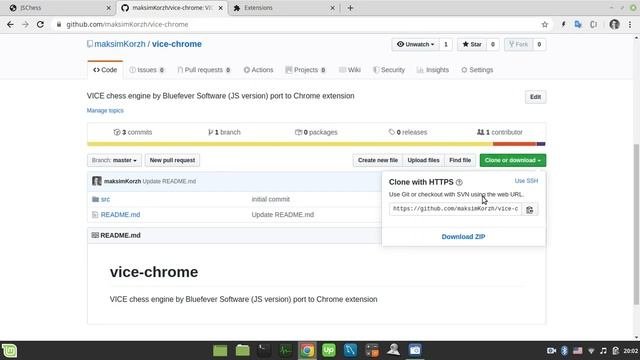
Task: View the 1 branch list
Action: point(224,132)
